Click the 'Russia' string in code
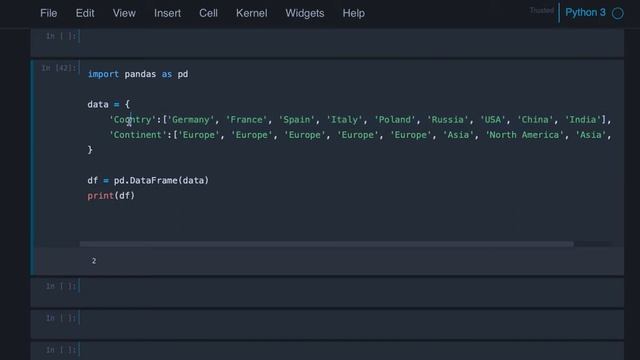The image size is (640, 360). click(x=448, y=120)
